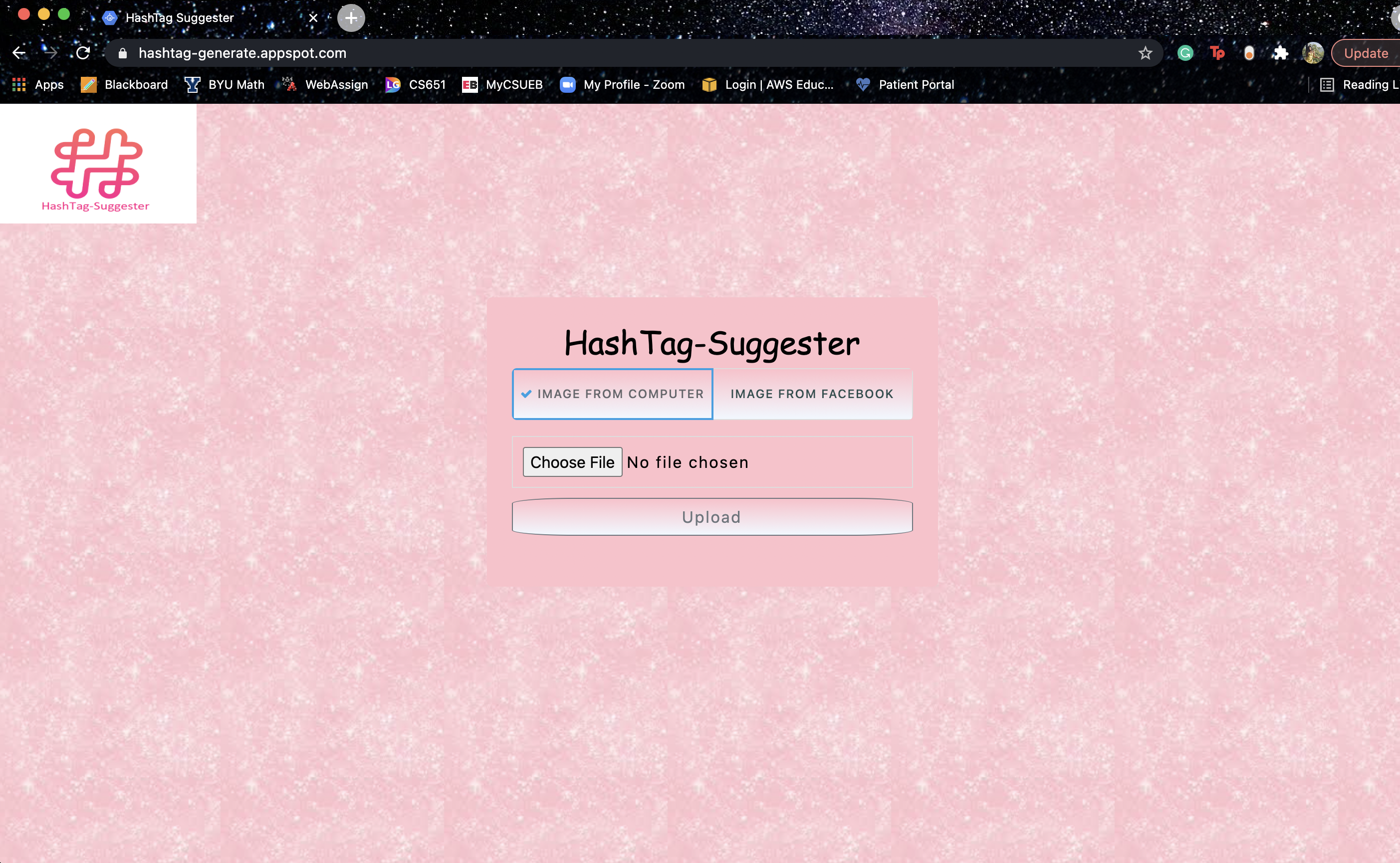Open the Apps shortcut in bookmarks bar
Screen dimensions: 1400x863
tap(37, 84)
